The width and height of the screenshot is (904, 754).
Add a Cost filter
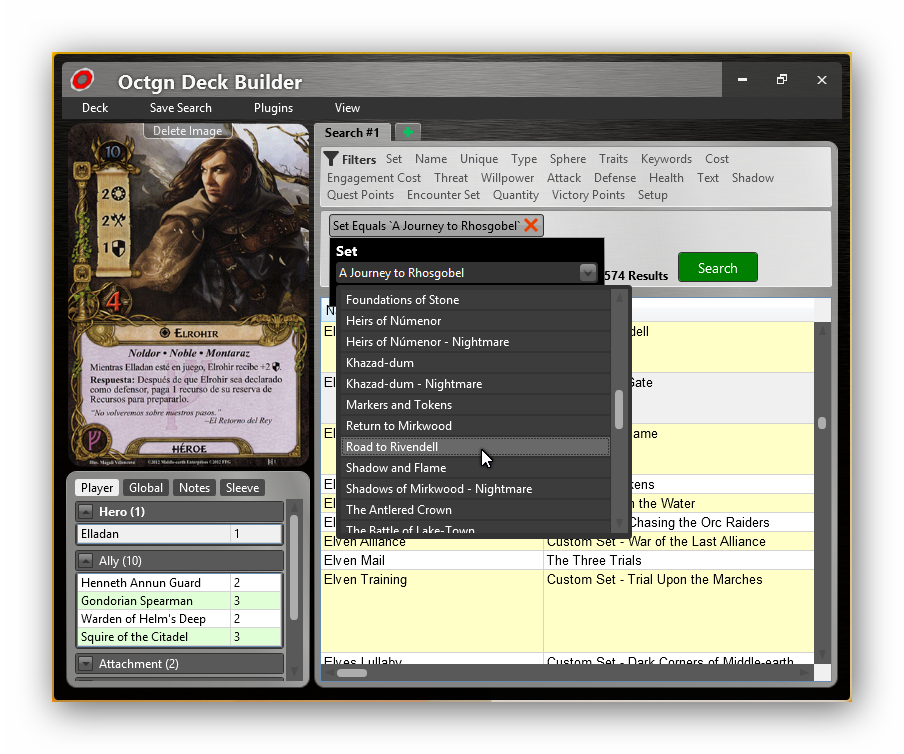tap(717, 159)
